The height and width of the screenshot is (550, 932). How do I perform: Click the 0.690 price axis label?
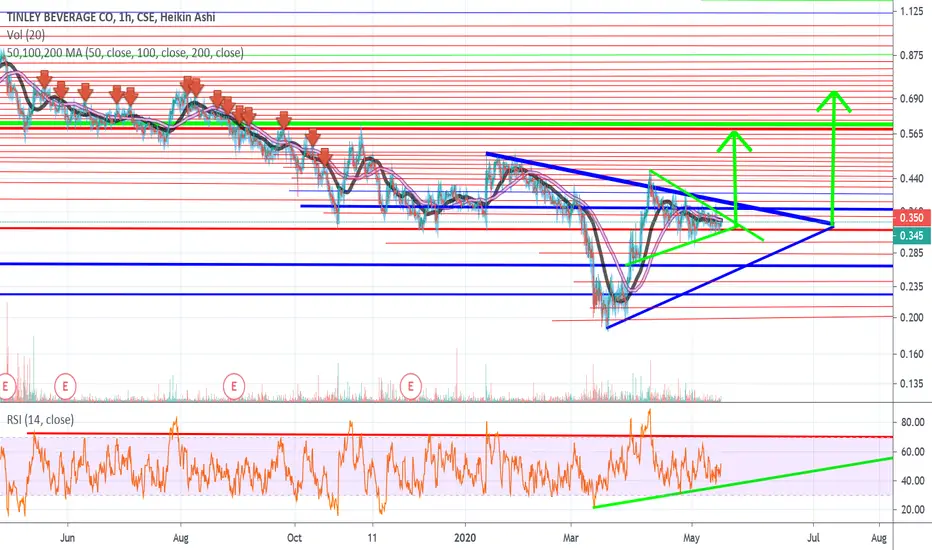click(x=911, y=99)
